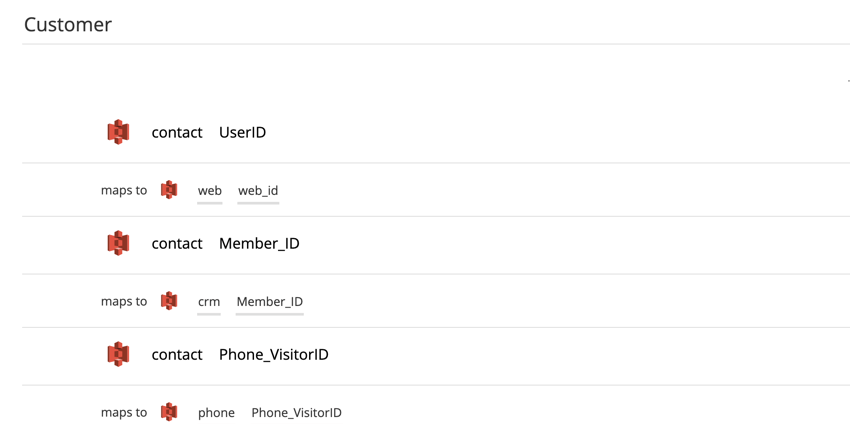The height and width of the screenshot is (424, 850).
Task: Select the Phone_VisitorID mapped field in the phone row
Action: tap(297, 413)
